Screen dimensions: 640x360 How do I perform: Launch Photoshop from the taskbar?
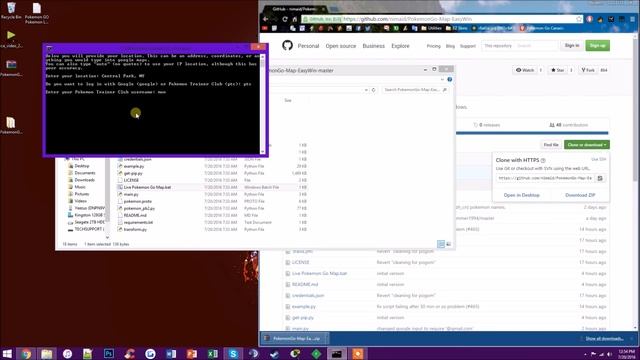coord(109,354)
